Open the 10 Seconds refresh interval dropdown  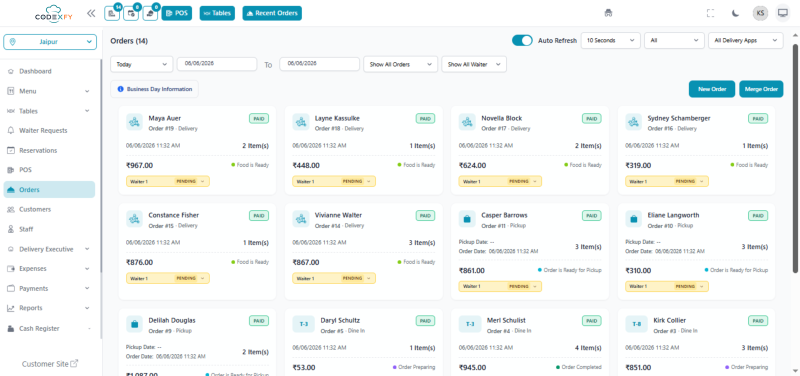click(x=611, y=40)
